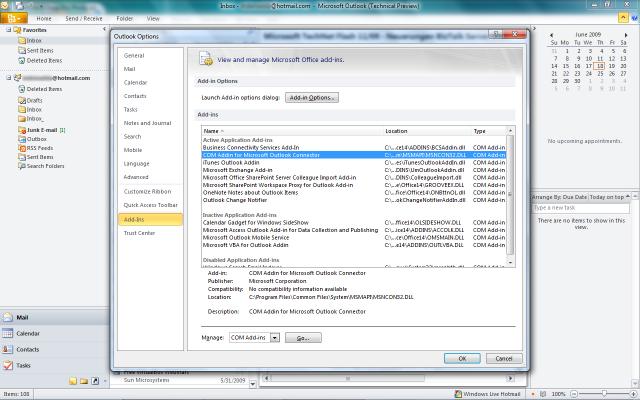Select the General options category

[150, 56]
